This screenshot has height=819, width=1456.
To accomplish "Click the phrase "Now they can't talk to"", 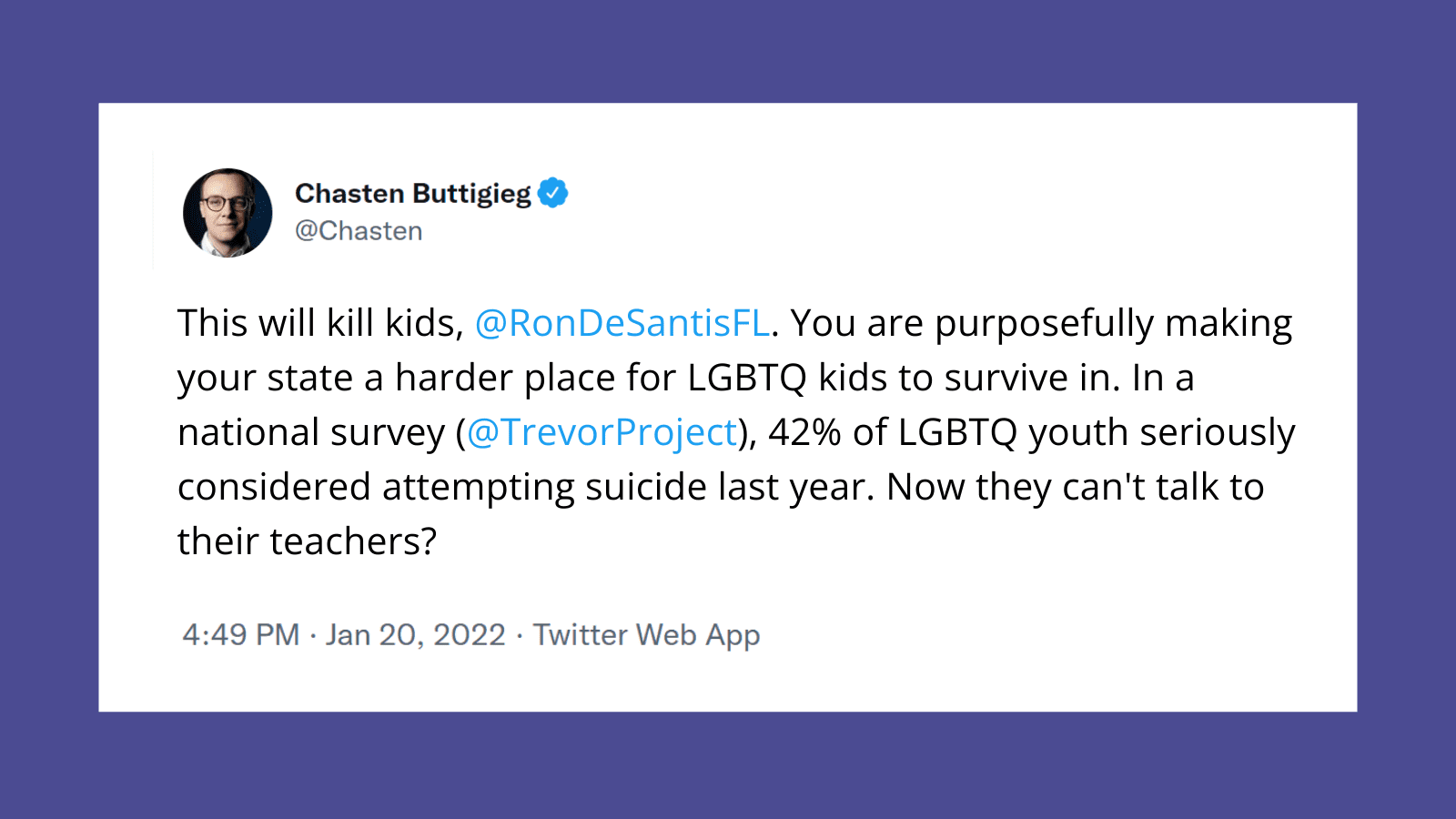I will [1075, 487].
